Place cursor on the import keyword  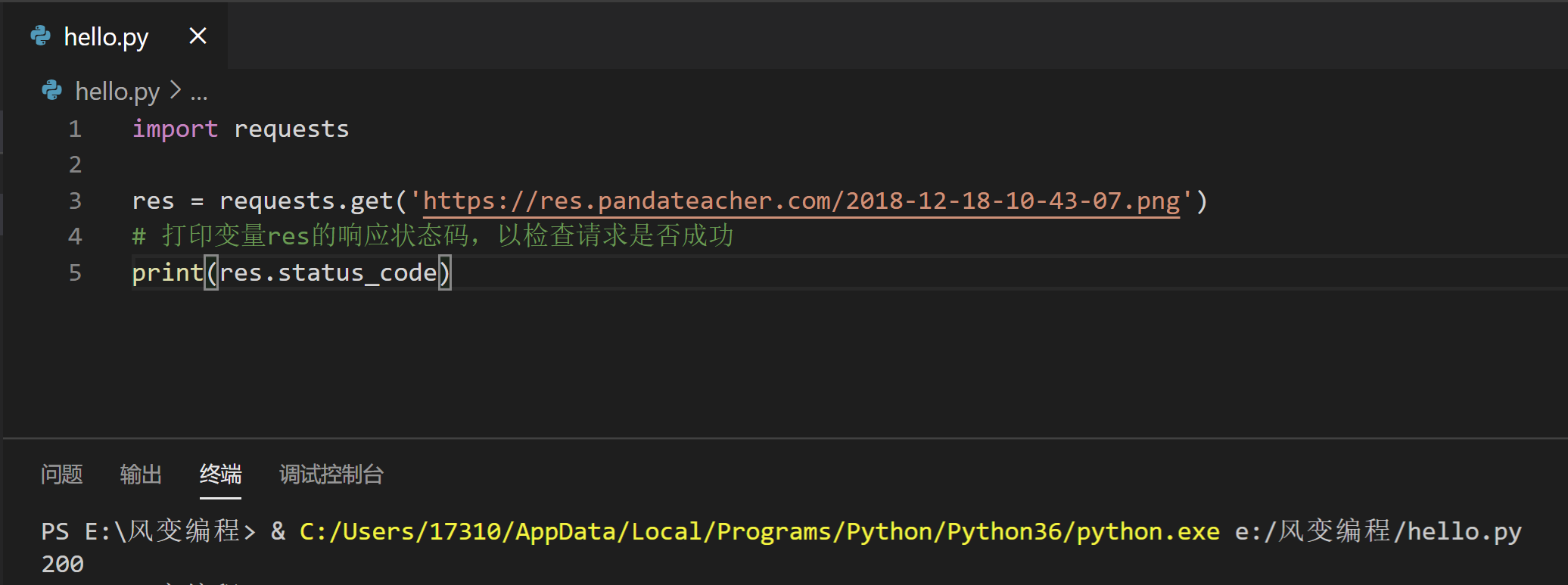(x=176, y=129)
